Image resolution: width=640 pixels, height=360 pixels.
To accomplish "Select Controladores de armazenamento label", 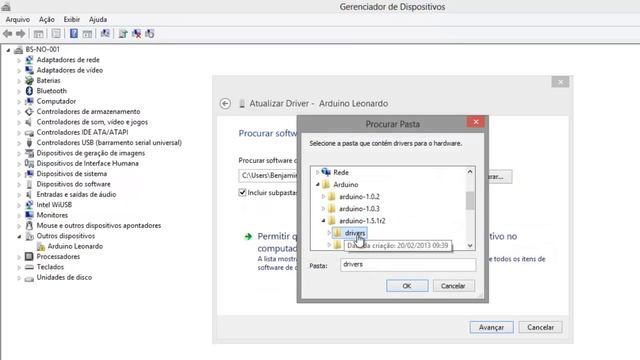I will coord(88,111).
